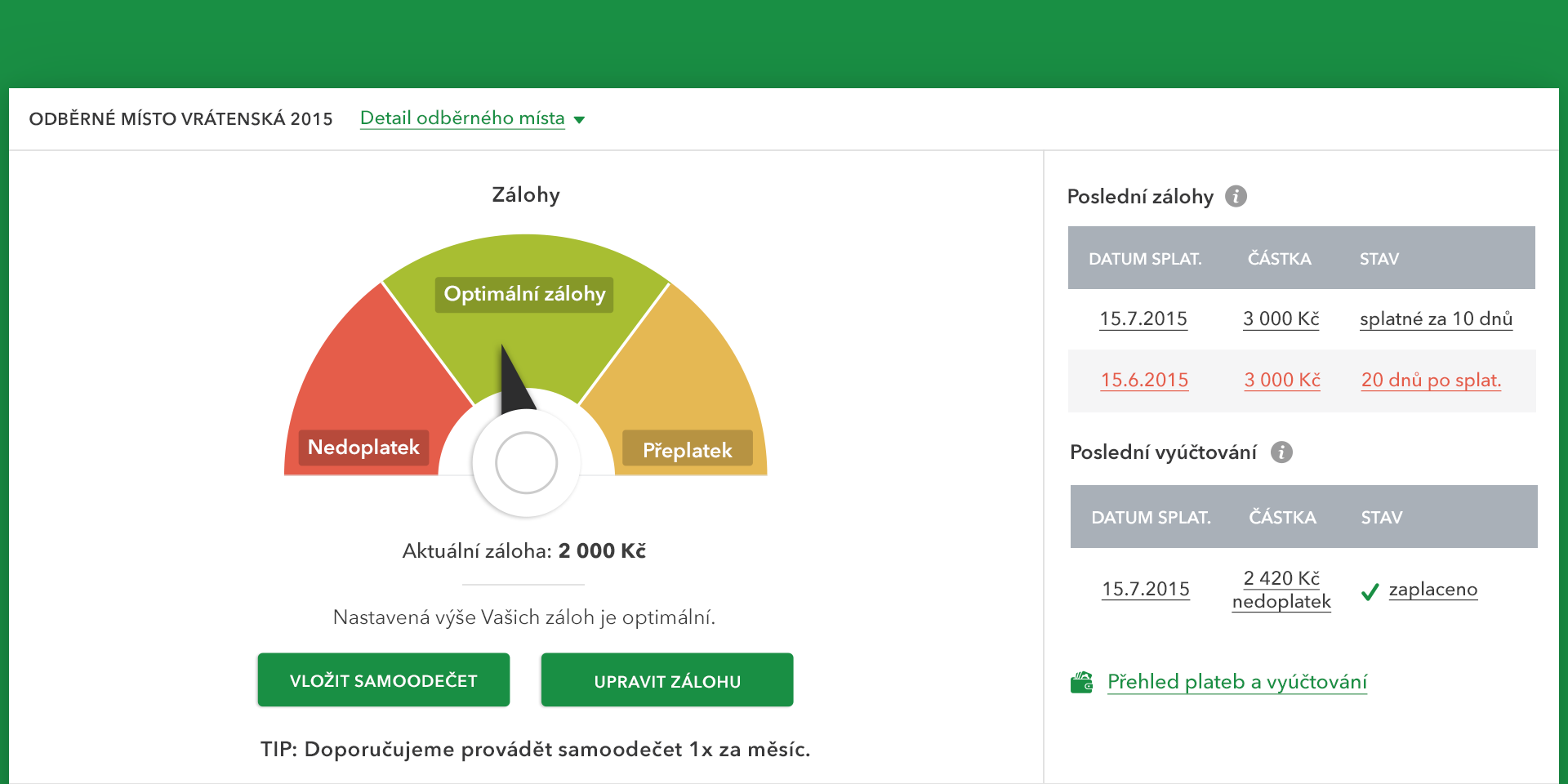This screenshot has width=1568, height=784.
Task: Open 'zaplaceno' status link
Action: [1433, 589]
